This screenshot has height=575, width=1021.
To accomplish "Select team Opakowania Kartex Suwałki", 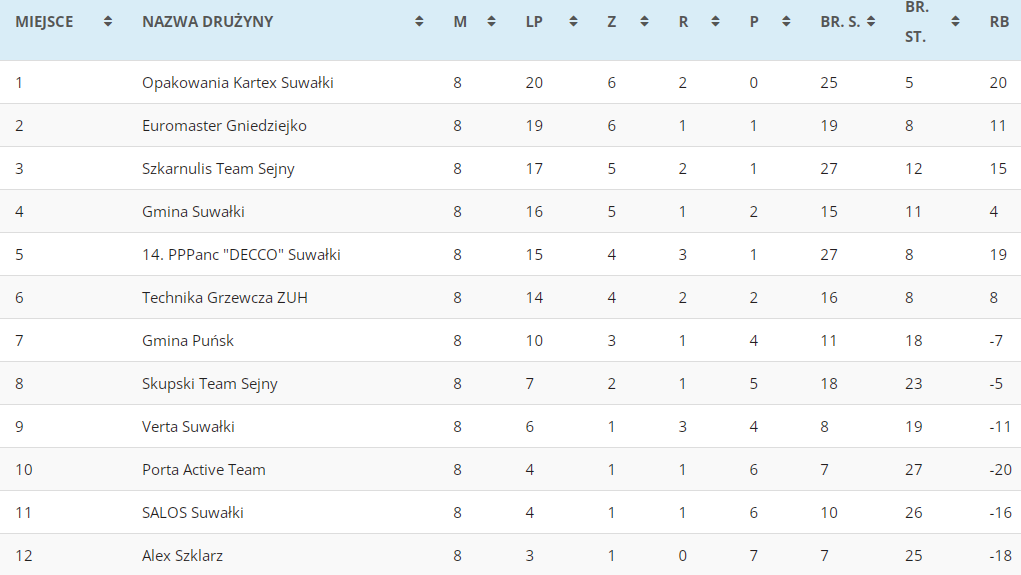I will click(238, 83).
